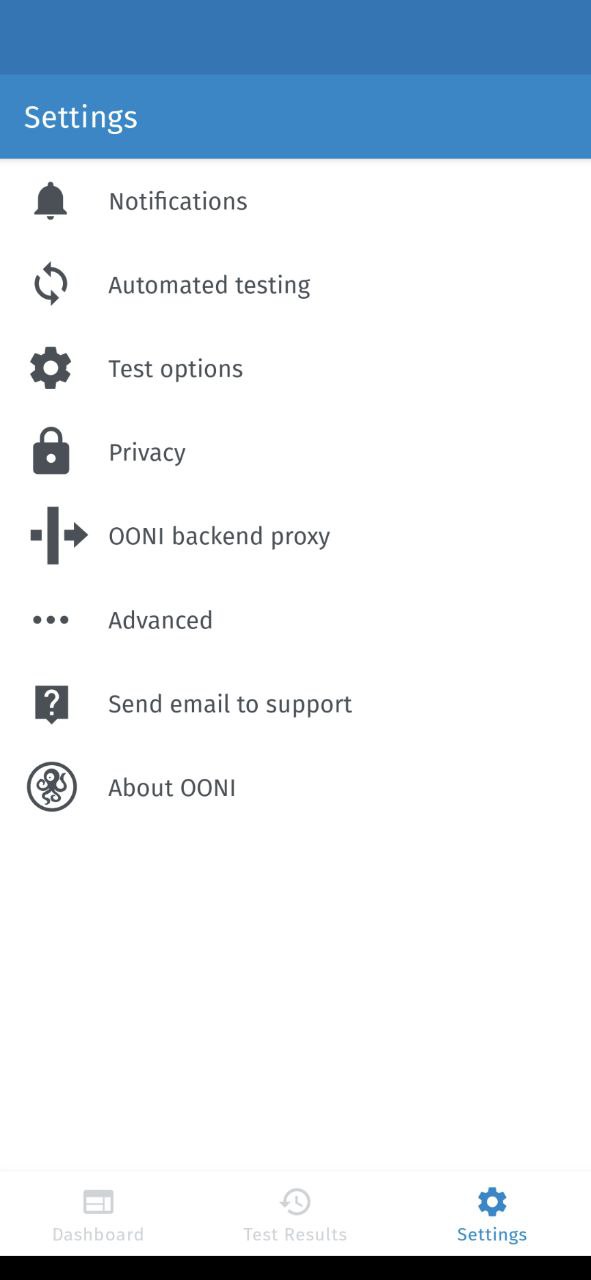The width and height of the screenshot is (591, 1280).
Task: Tap the Test options gear icon
Action: click(51, 369)
